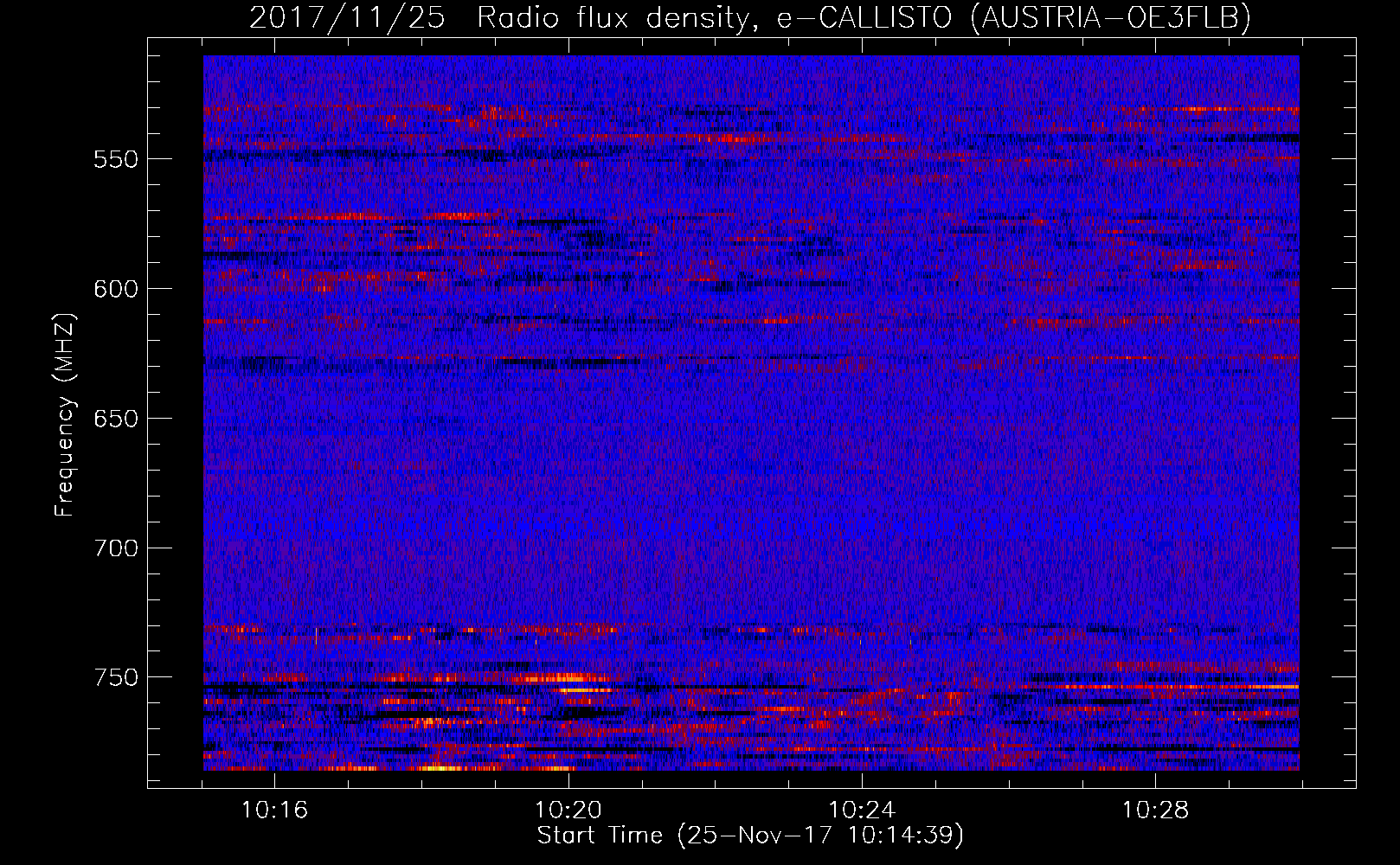Click the Start Time axis caption
The width and height of the screenshot is (1400, 865).
tap(750, 836)
